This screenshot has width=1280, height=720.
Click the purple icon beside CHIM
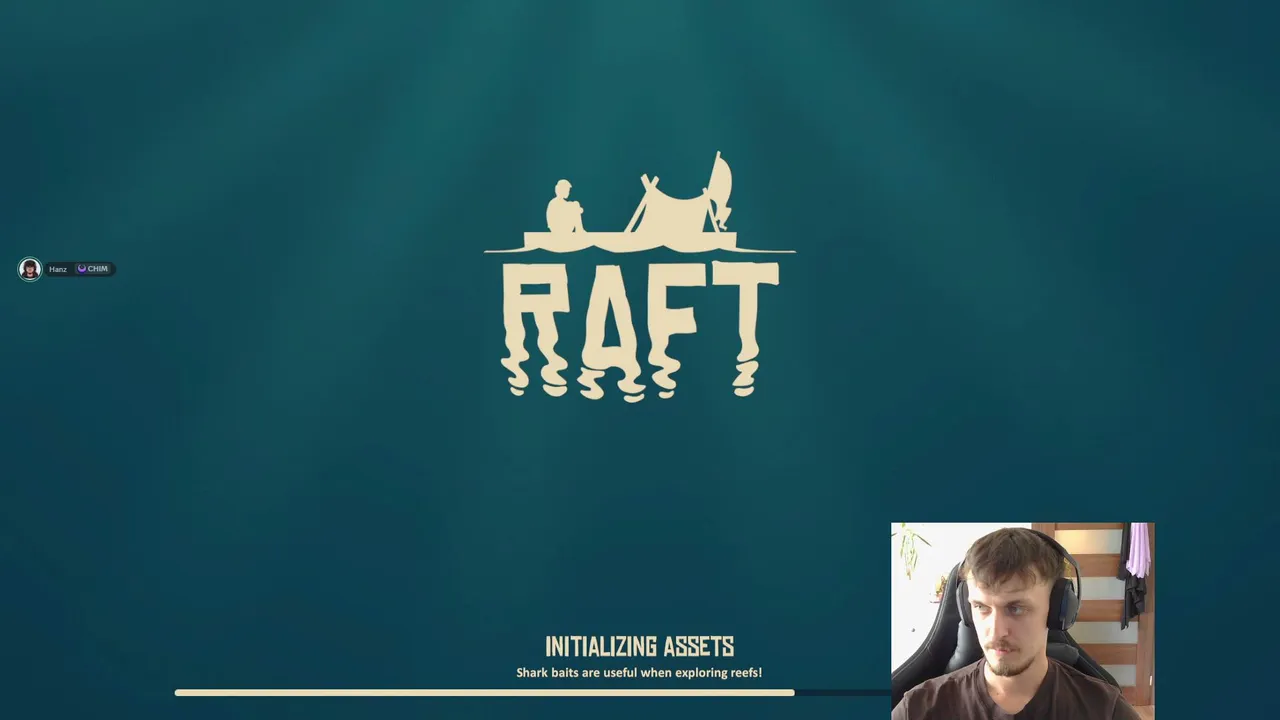(x=82, y=269)
